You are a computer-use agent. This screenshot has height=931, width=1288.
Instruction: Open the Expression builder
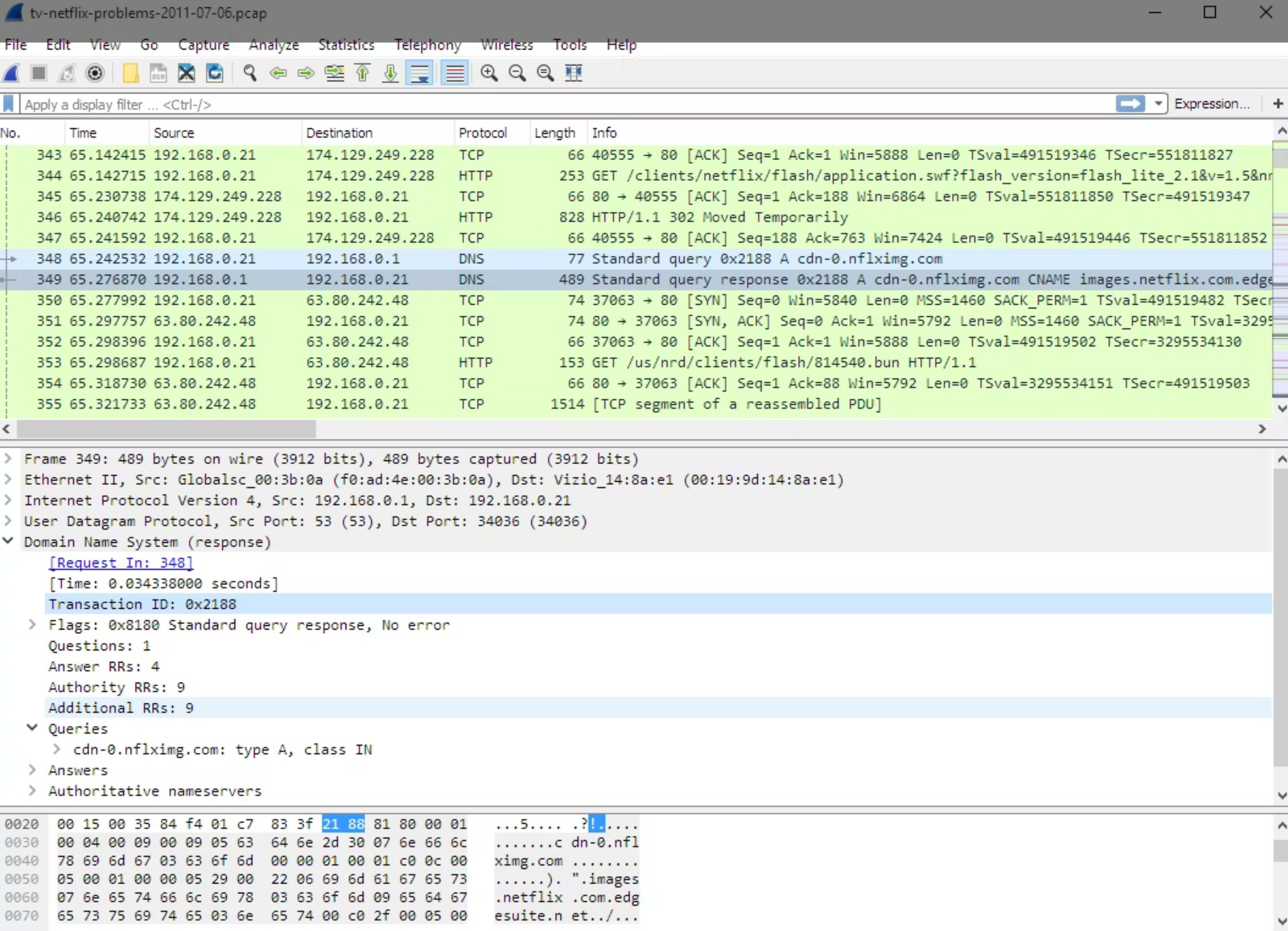1212,104
